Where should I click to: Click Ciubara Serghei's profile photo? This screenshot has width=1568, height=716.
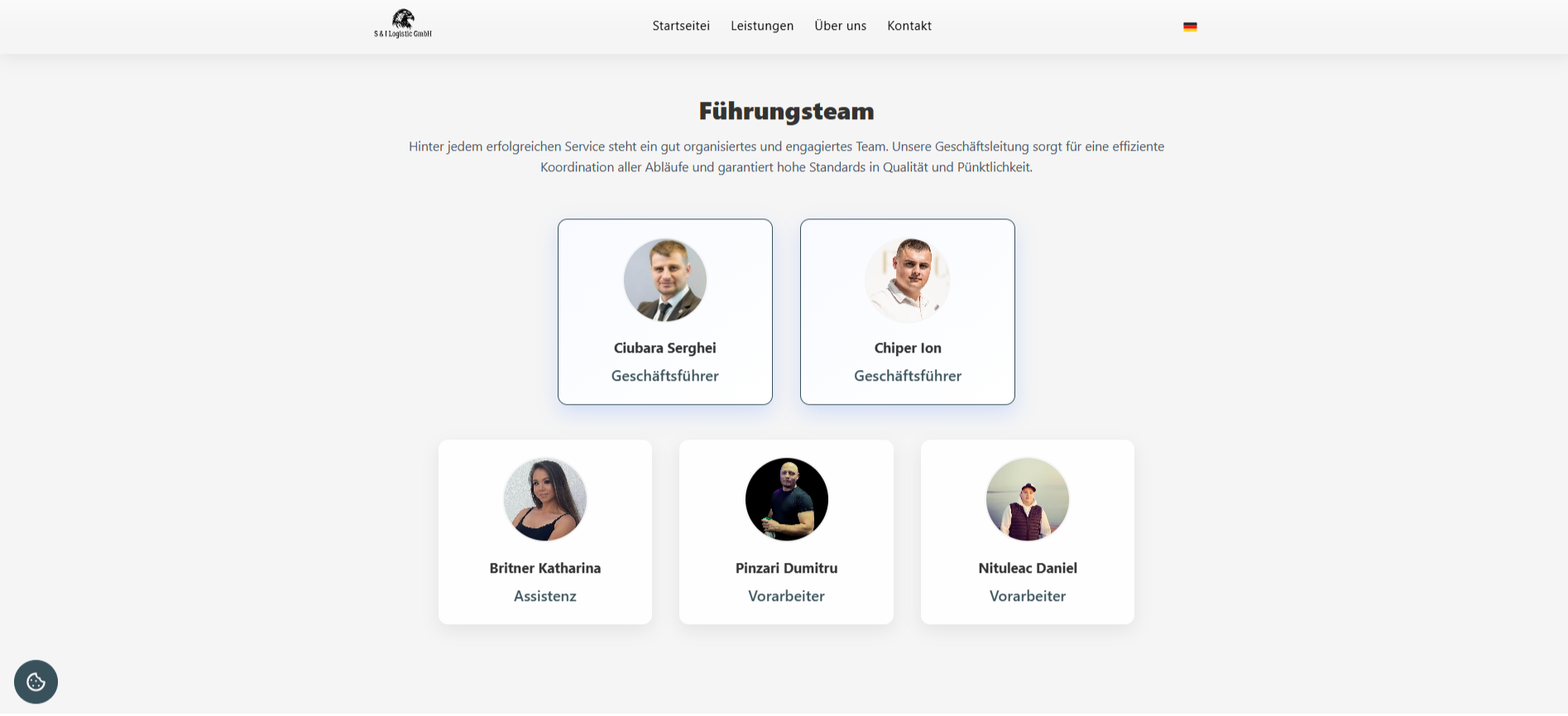pyautogui.click(x=665, y=280)
